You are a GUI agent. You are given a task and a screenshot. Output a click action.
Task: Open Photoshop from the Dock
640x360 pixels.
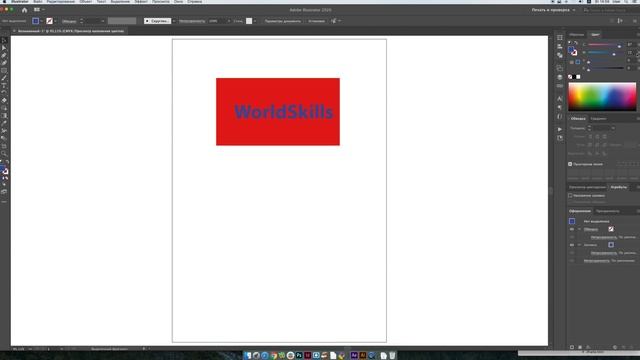(299, 356)
